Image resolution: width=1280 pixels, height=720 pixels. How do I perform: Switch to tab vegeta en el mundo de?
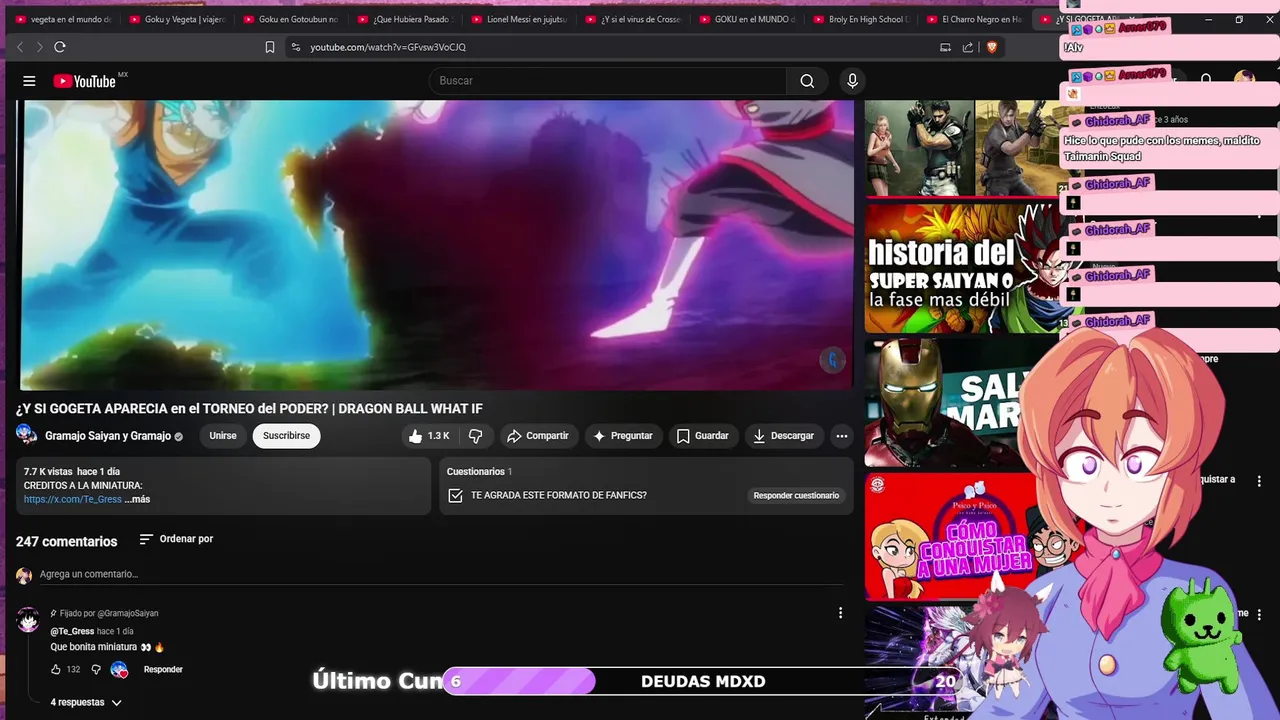tap(65, 19)
